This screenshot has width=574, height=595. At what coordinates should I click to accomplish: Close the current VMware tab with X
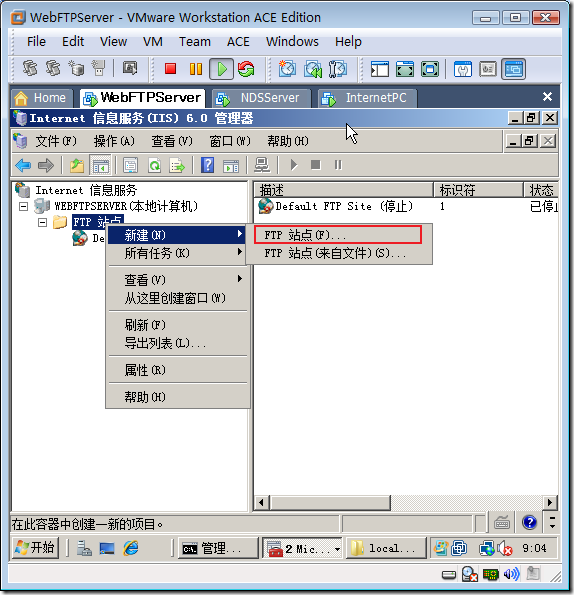click(547, 97)
